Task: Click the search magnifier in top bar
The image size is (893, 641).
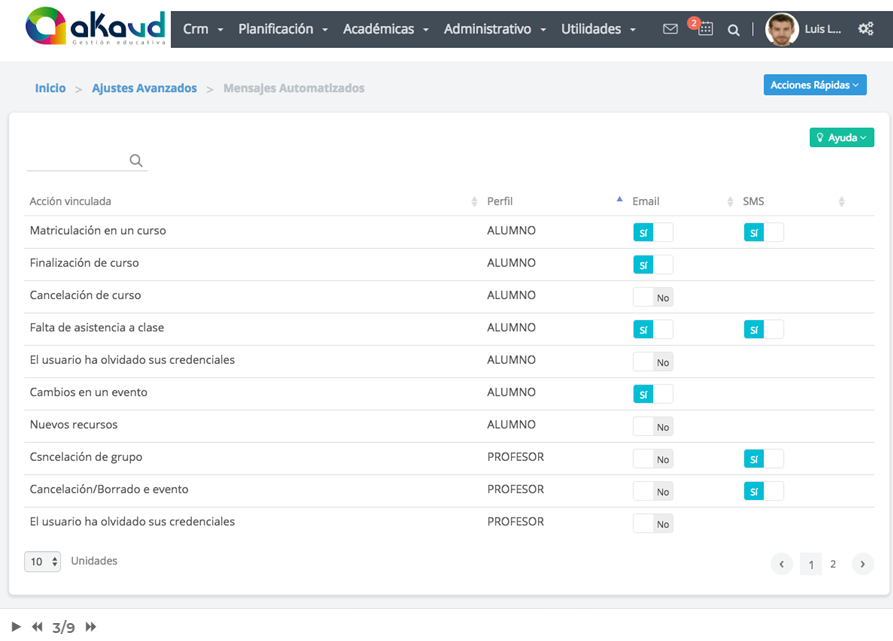Action: (734, 30)
